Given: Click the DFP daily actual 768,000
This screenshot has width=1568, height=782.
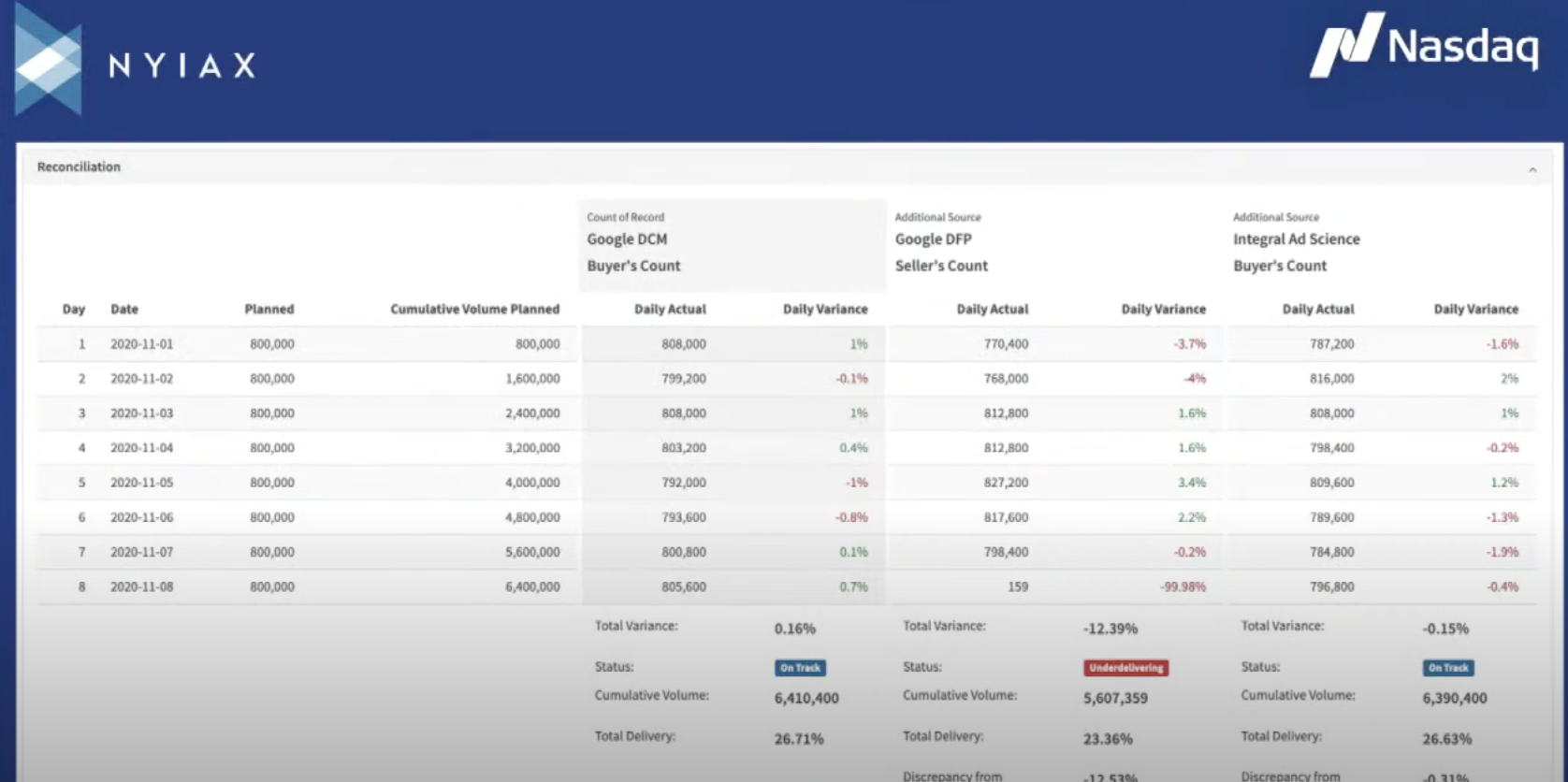Looking at the screenshot, I should pyautogui.click(x=1006, y=379).
